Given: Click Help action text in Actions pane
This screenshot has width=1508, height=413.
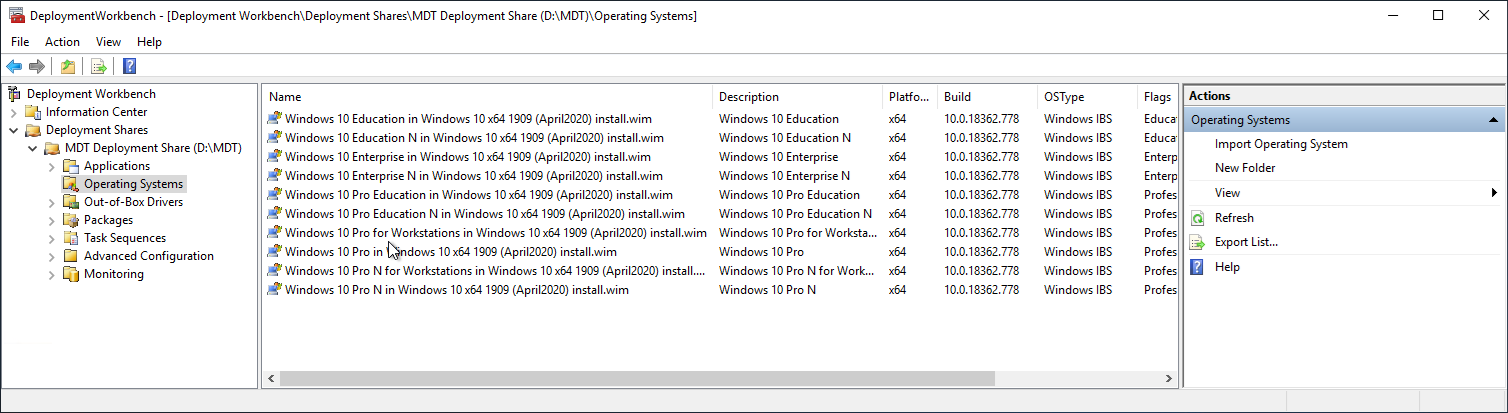Looking at the screenshot, I should click(x=1227, y=267).
